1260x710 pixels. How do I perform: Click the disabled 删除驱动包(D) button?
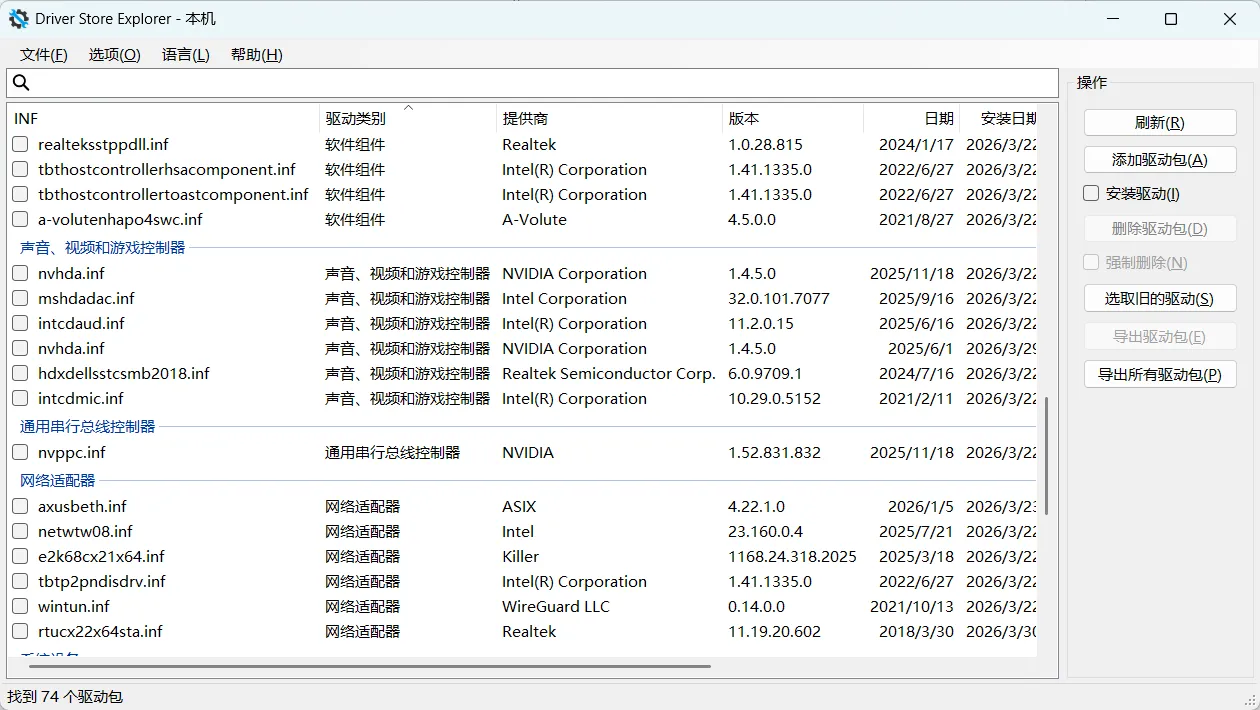[x=1160, y=229]
